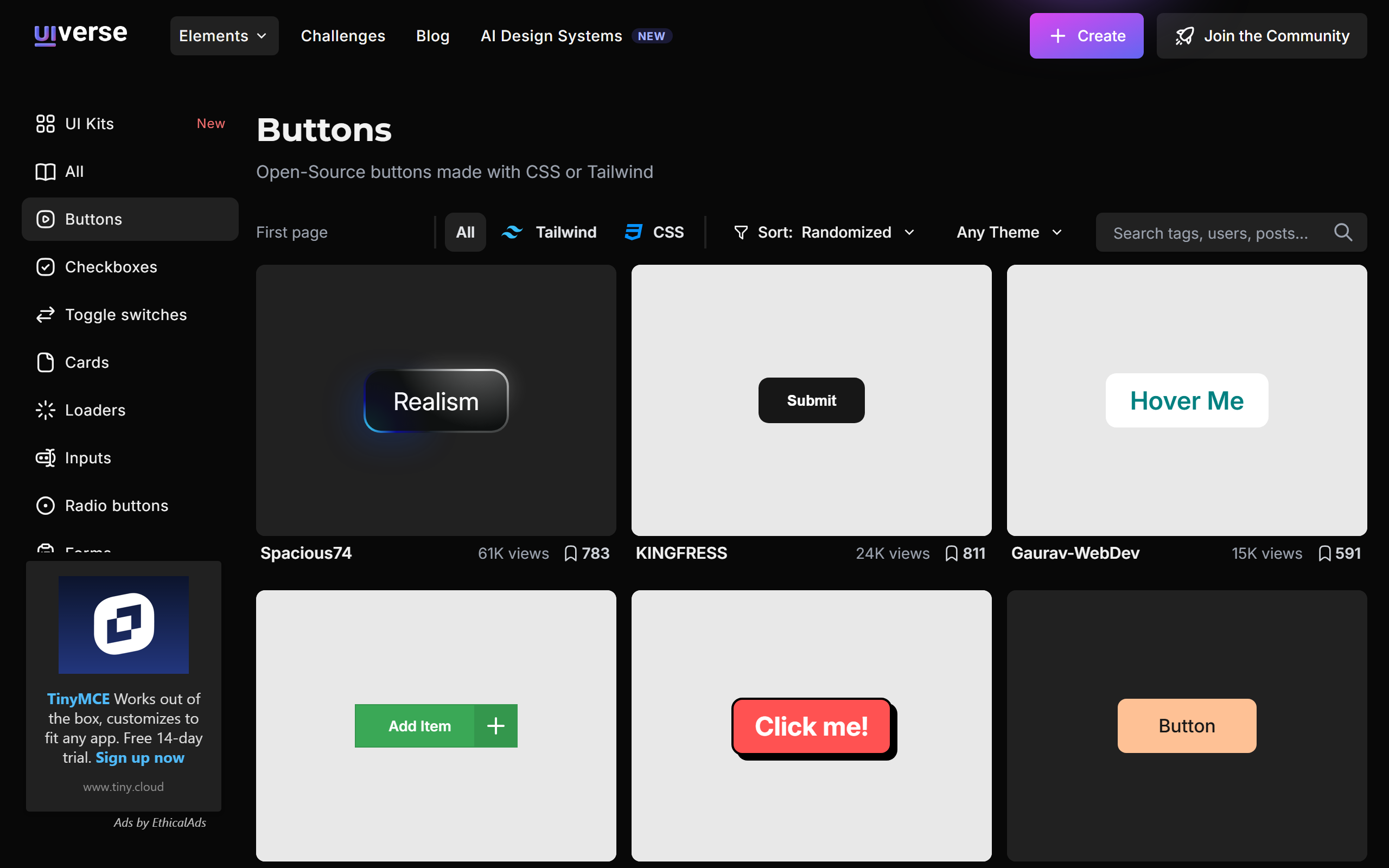Viewport: 1389px width, 868px height.
Task: Click the Toggle switches arrows icon
Action: [46, 315]
